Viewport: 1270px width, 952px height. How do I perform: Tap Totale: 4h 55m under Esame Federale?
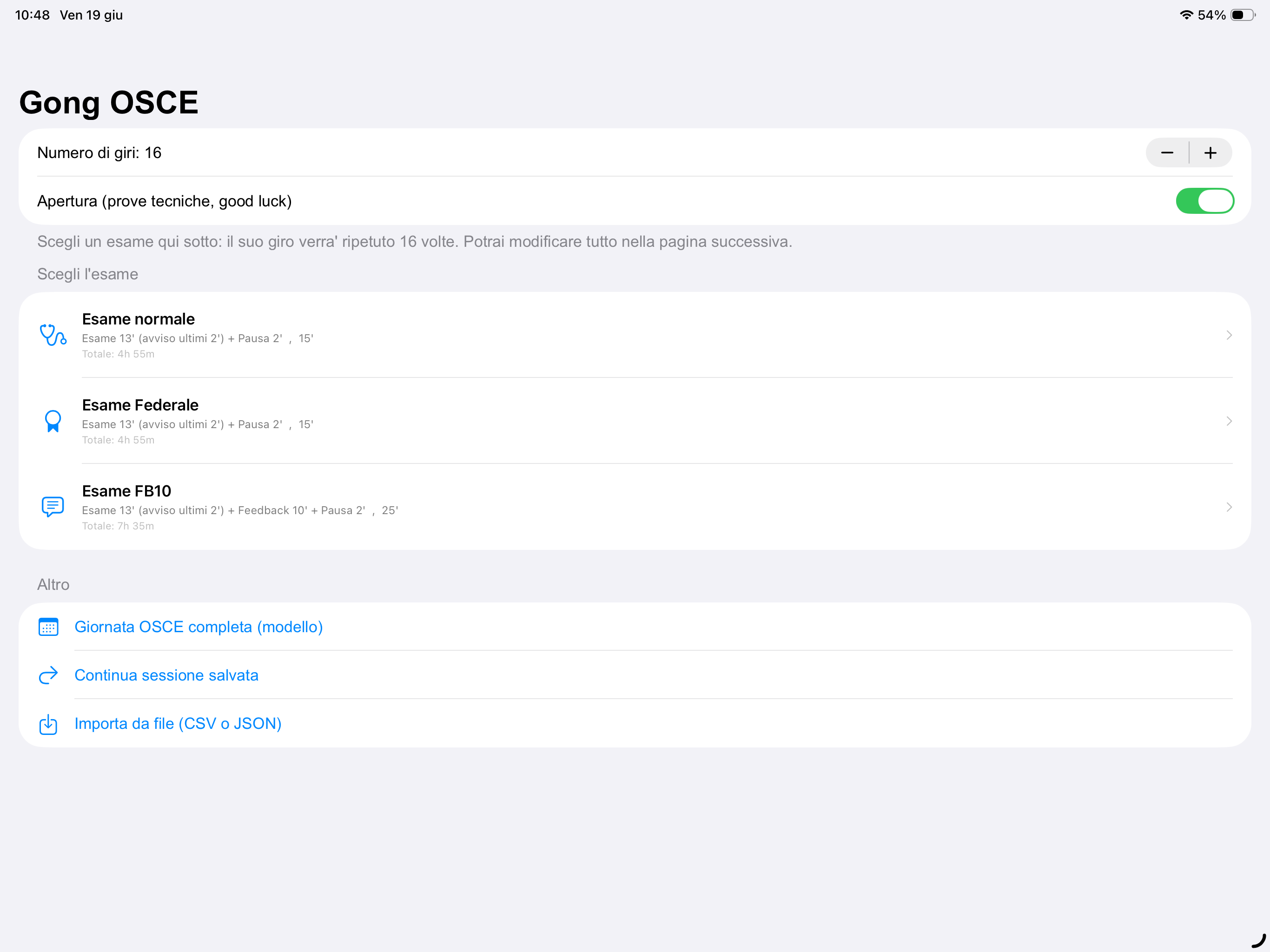118,440
